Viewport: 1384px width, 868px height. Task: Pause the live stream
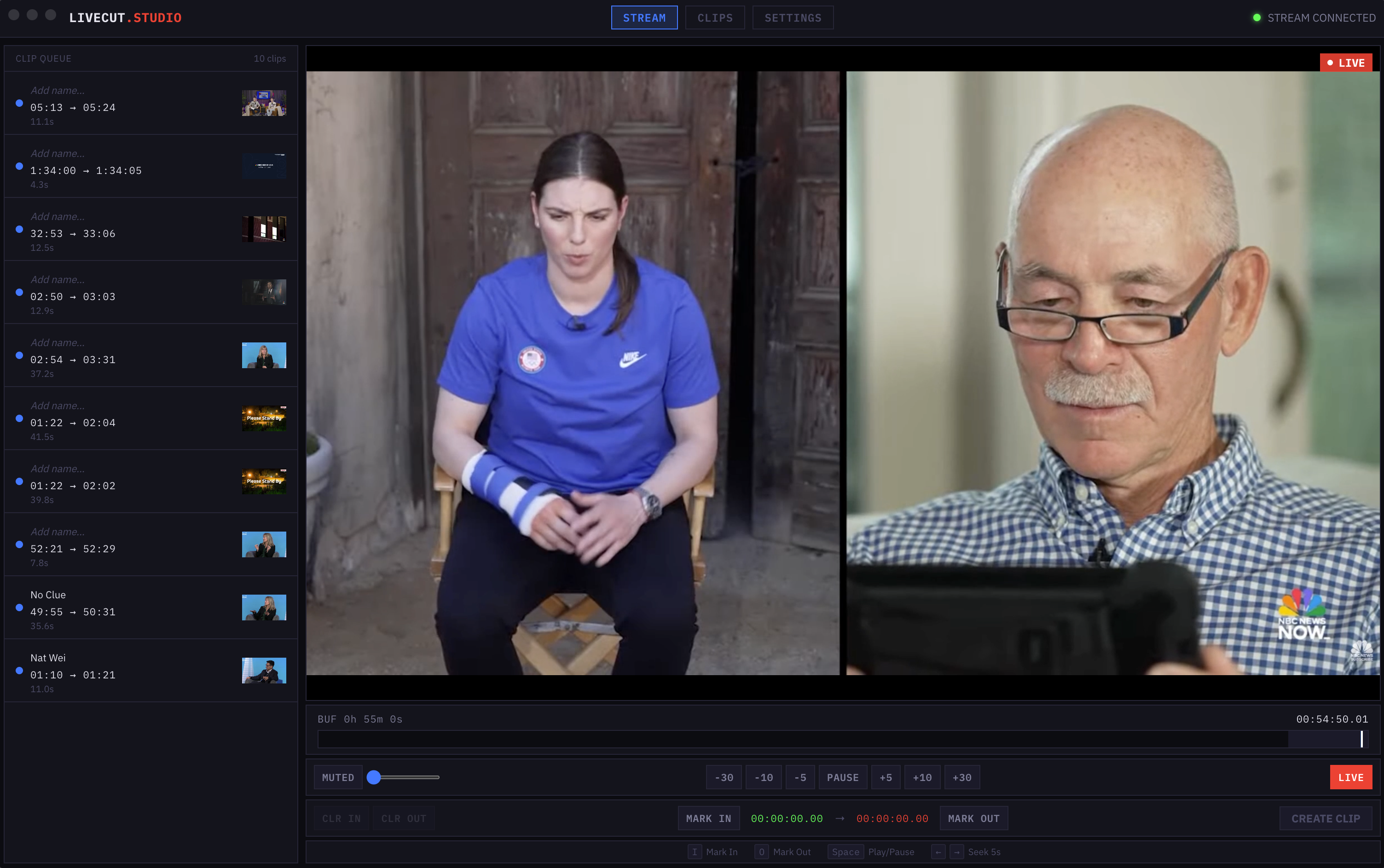[843, 777]
